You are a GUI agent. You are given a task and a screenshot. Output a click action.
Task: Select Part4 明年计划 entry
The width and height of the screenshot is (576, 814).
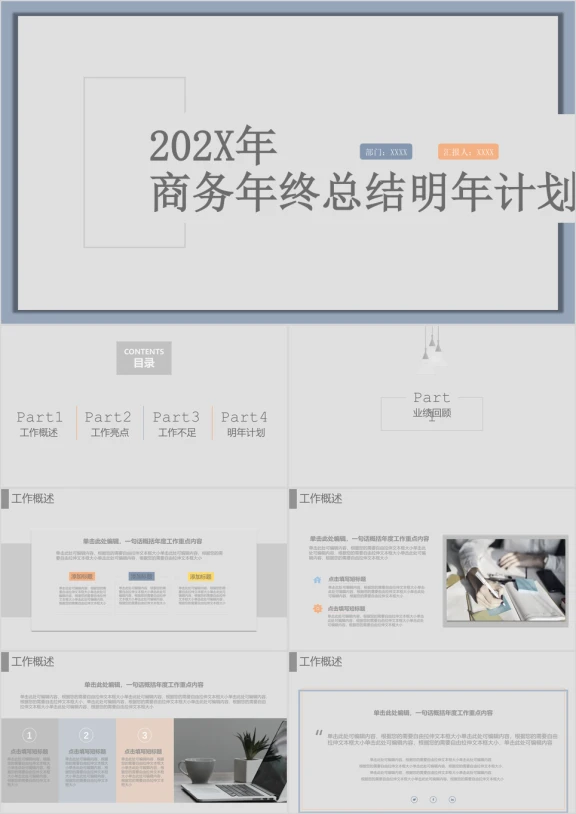(x=245, y=424)
